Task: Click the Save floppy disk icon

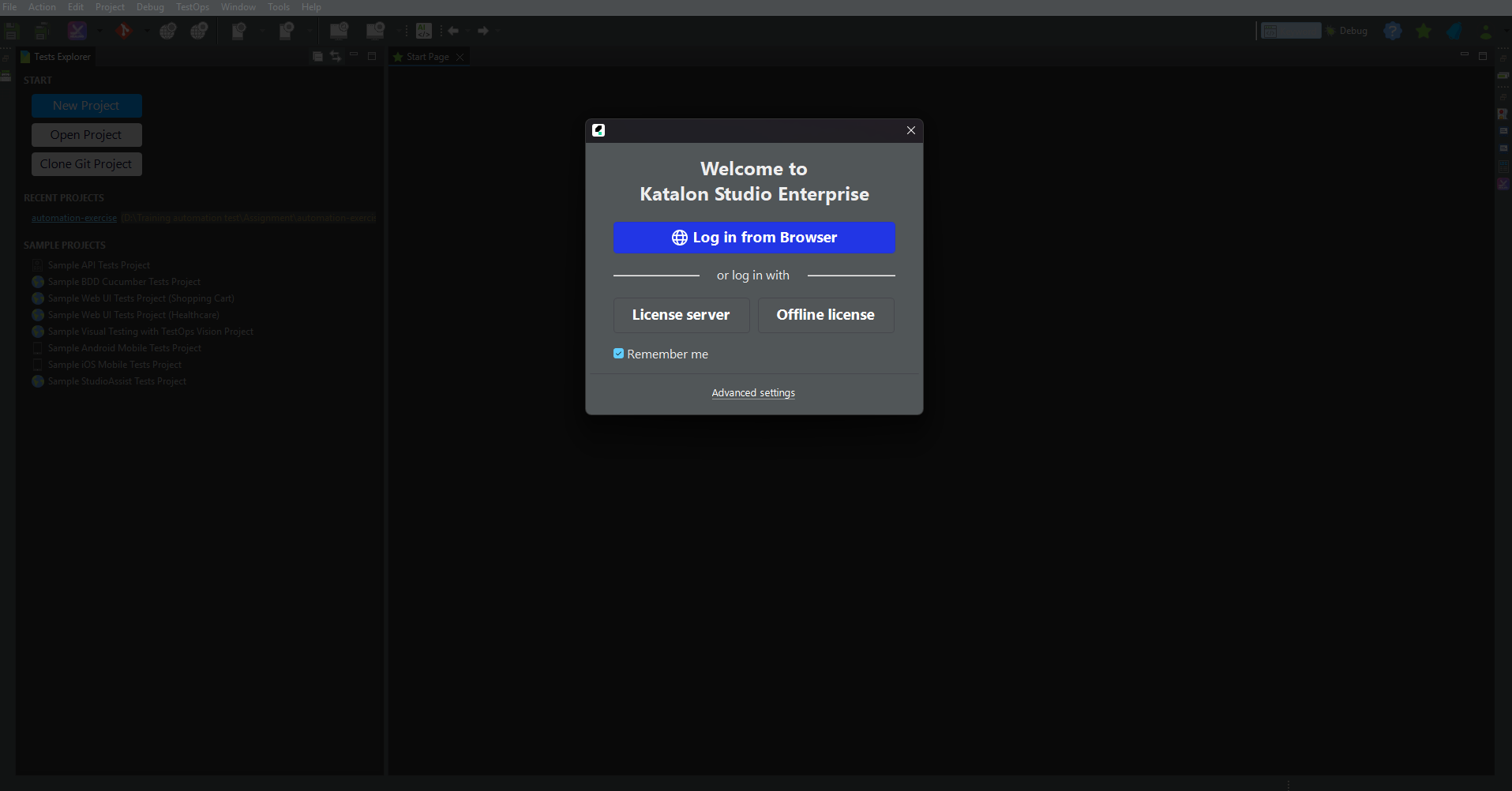Action: pyautogui.click(x=12, y=31)
